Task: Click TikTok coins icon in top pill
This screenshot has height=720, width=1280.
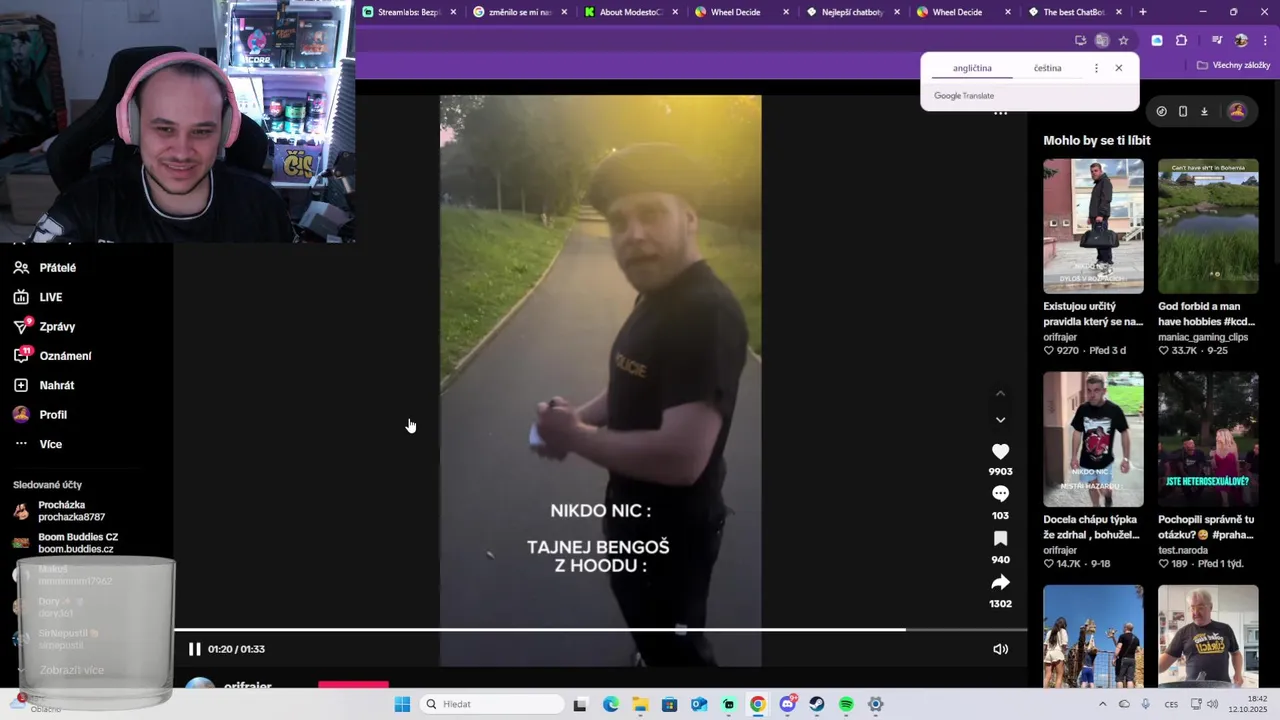Action: 1161,111
